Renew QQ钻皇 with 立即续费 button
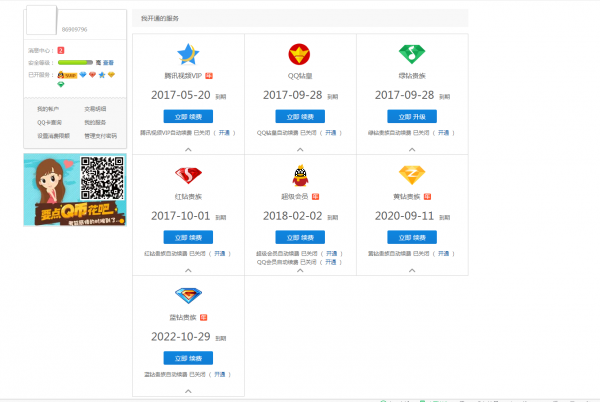This screenshot has height=402, width=600. tap(300, 116)
